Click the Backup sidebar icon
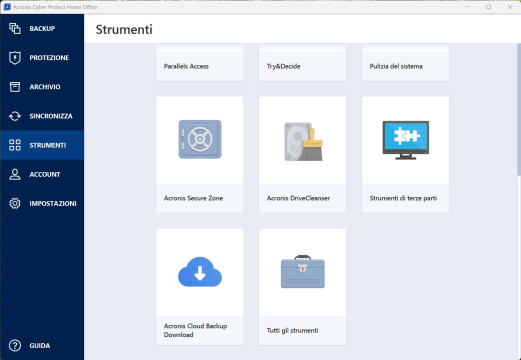This screenshot has height=360, width=521. [x=15, y=28]
